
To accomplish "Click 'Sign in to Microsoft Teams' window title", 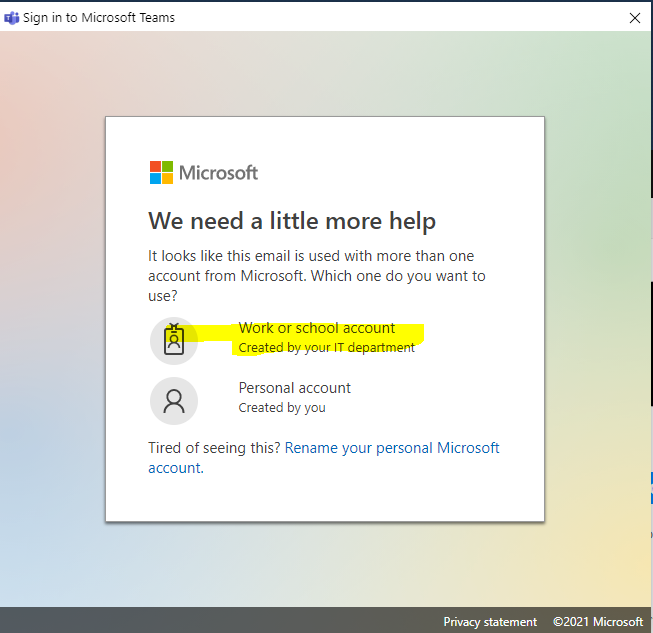I will [x=99, y=18].
